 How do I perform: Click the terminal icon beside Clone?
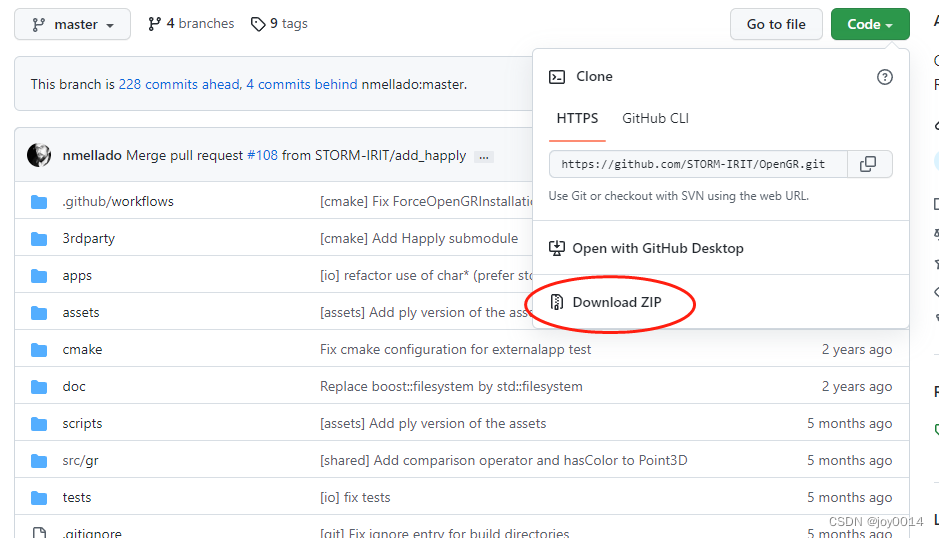(557, 77)
